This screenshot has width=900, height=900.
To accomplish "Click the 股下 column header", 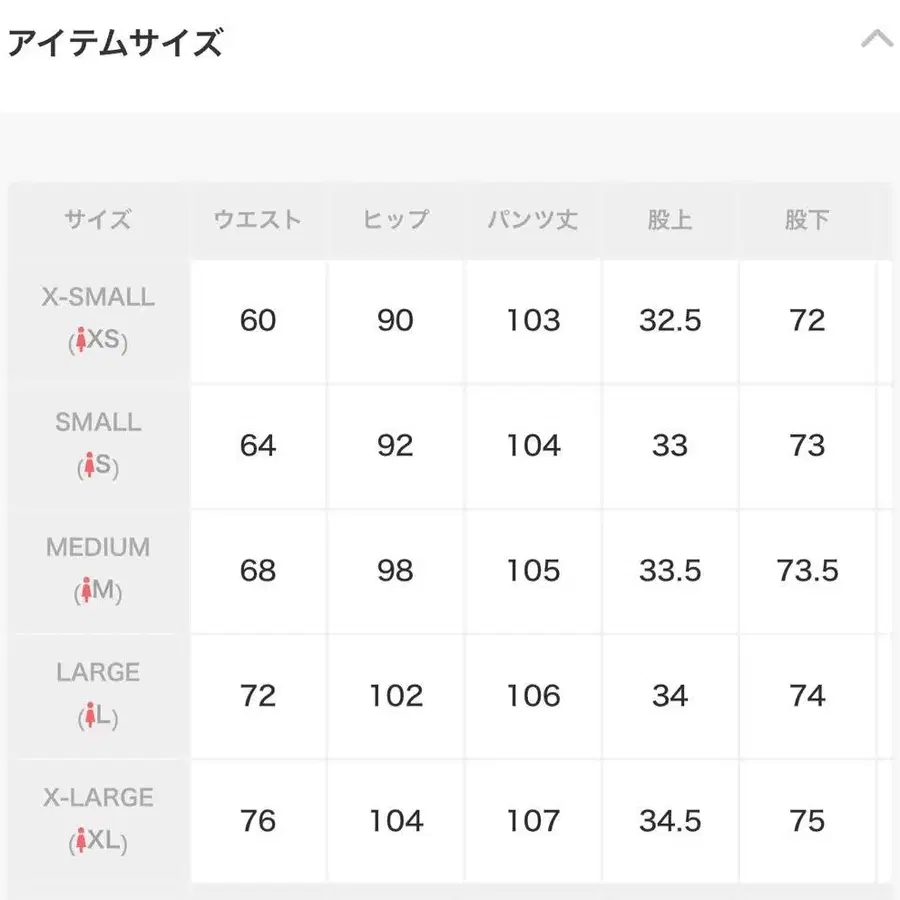I will click(x=807, y=220).
